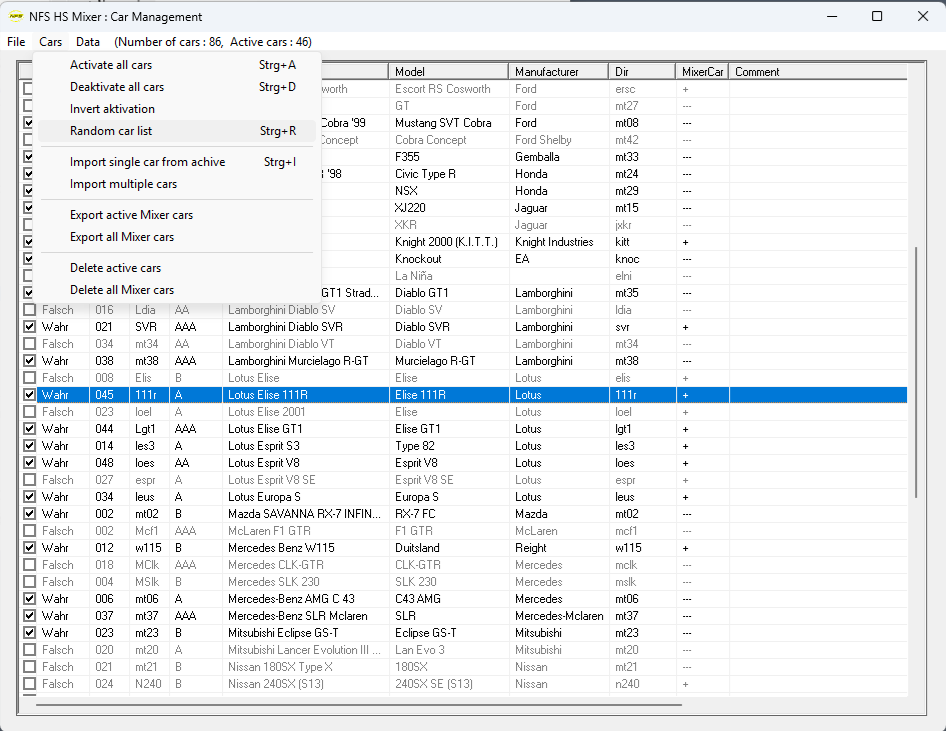Click the Comment column header

(x=818, y=72)
